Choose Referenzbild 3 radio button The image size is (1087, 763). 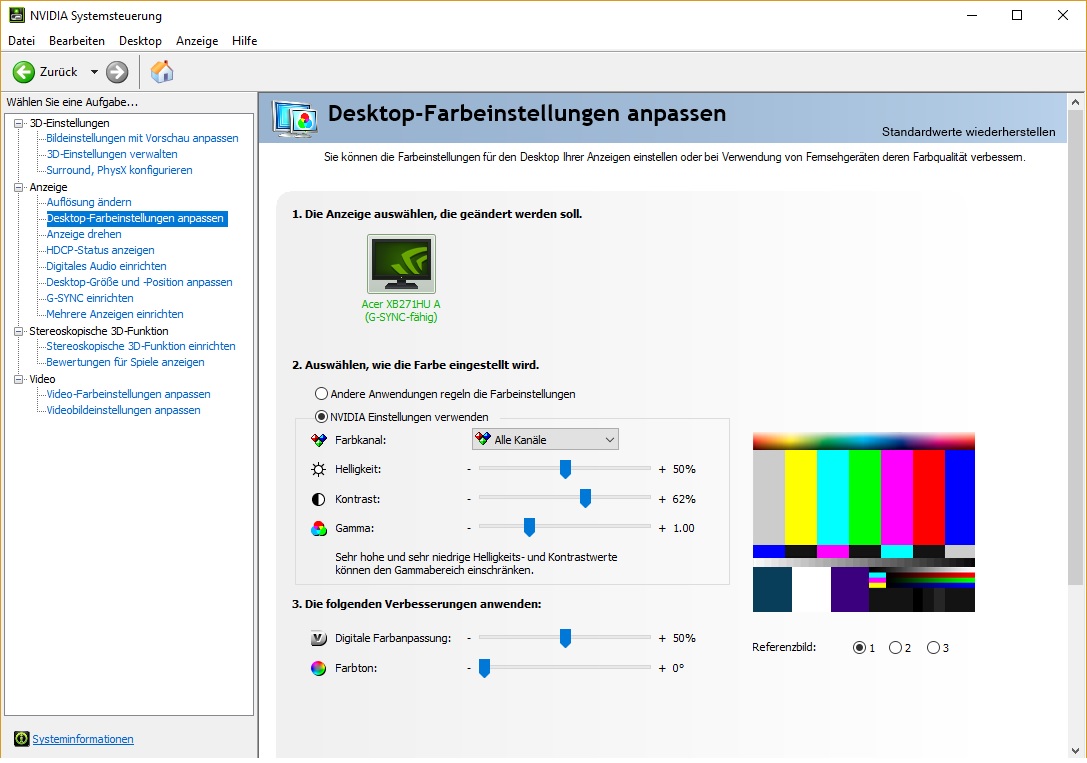[x=933, y=647]
